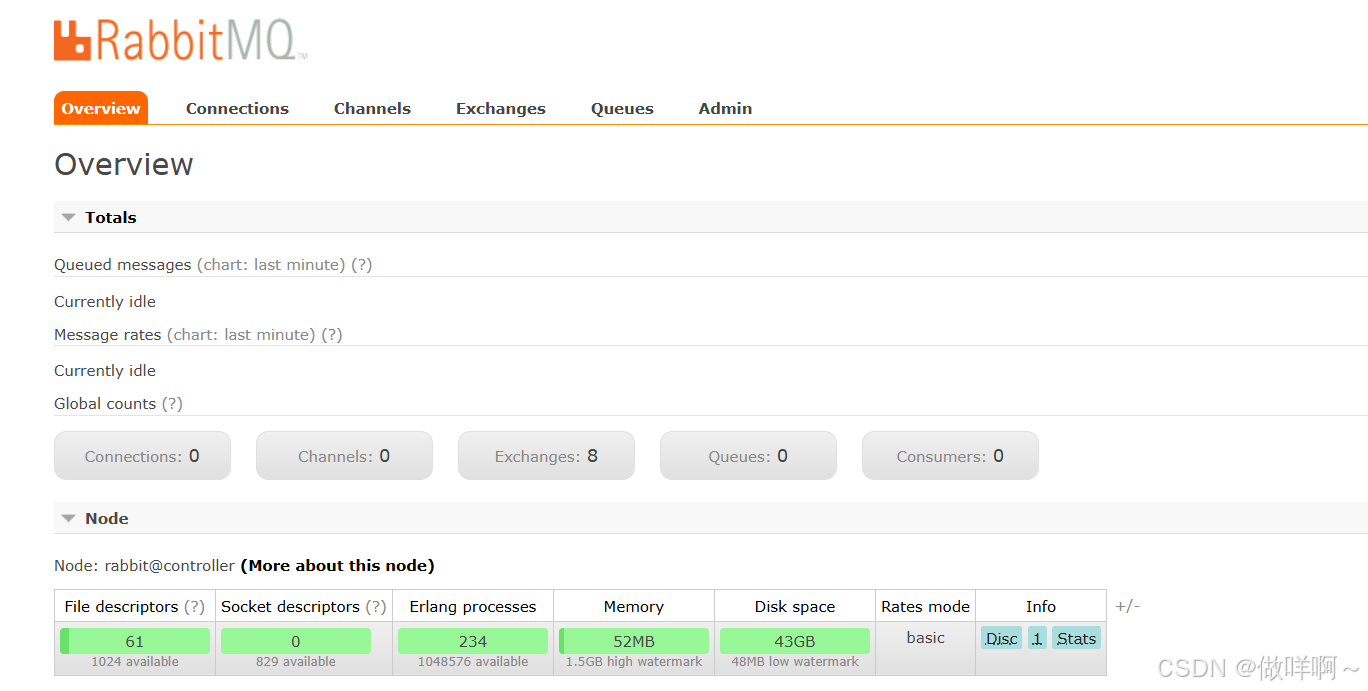
Task: Click the Stats info badge
Action: click(x=1076, y=638)
